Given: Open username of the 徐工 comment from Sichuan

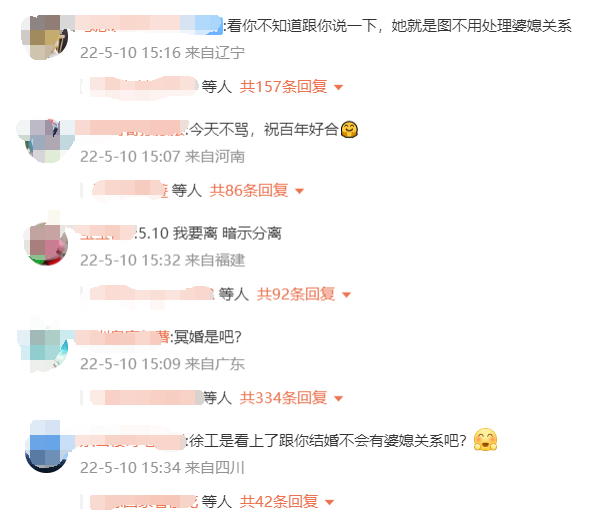Looking at the screenshot, I should (129, 441).
